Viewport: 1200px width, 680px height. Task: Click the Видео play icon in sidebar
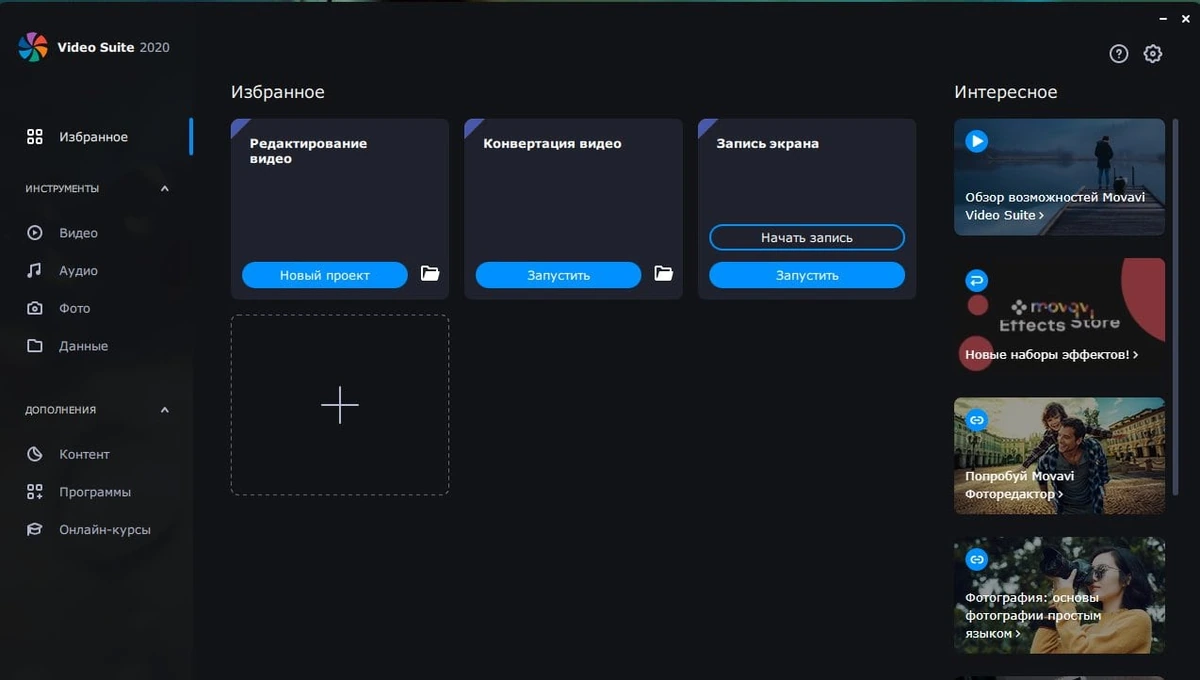coord(35,233)
